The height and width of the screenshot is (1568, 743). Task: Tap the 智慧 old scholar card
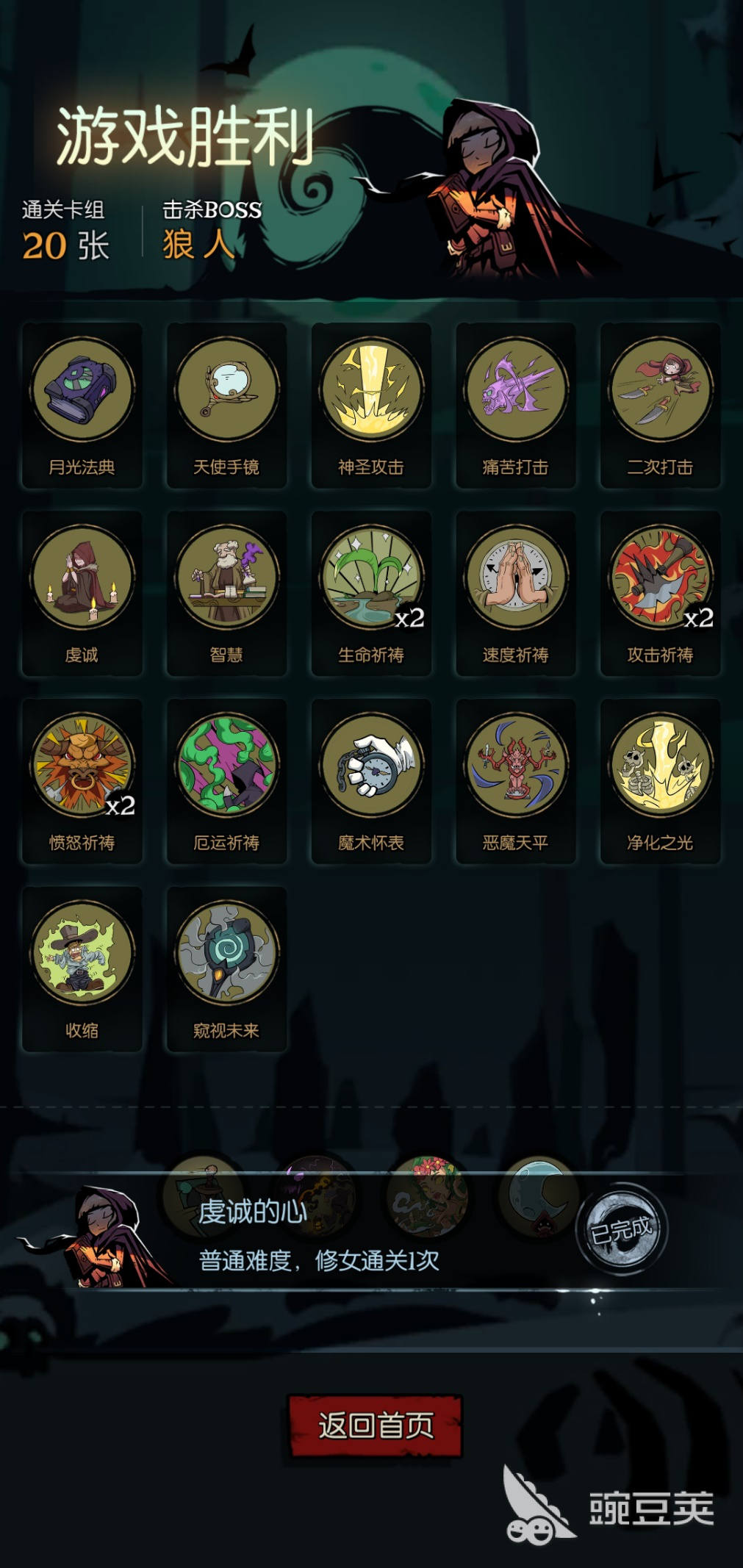coord(226,593)
